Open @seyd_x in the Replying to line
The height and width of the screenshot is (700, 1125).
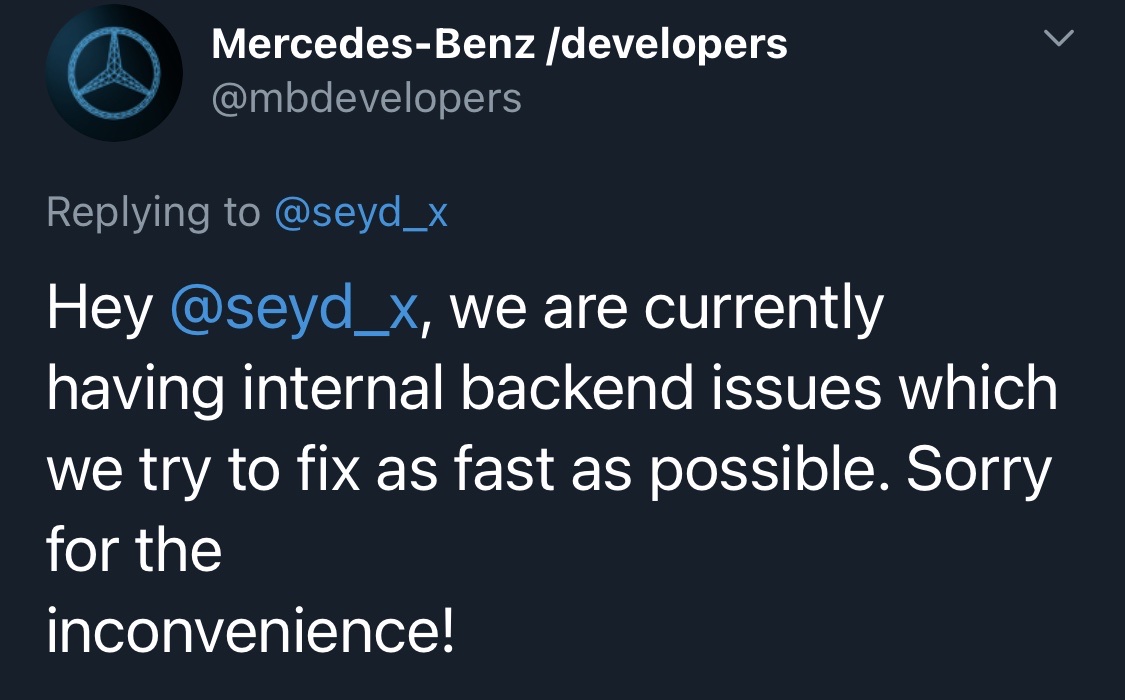point(361,212)
